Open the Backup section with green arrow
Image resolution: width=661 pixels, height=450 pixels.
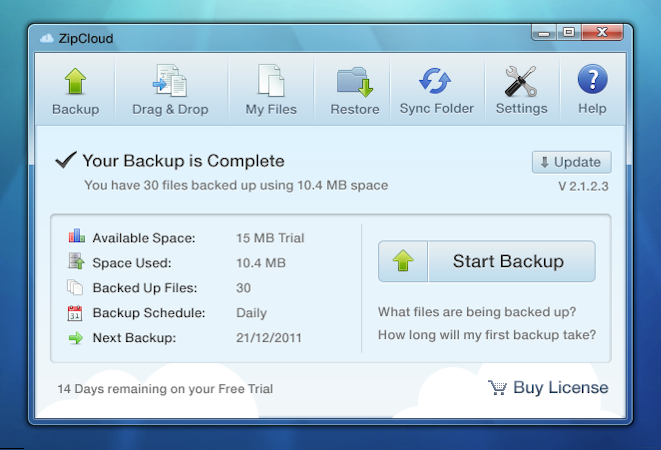tap(75, 81)
